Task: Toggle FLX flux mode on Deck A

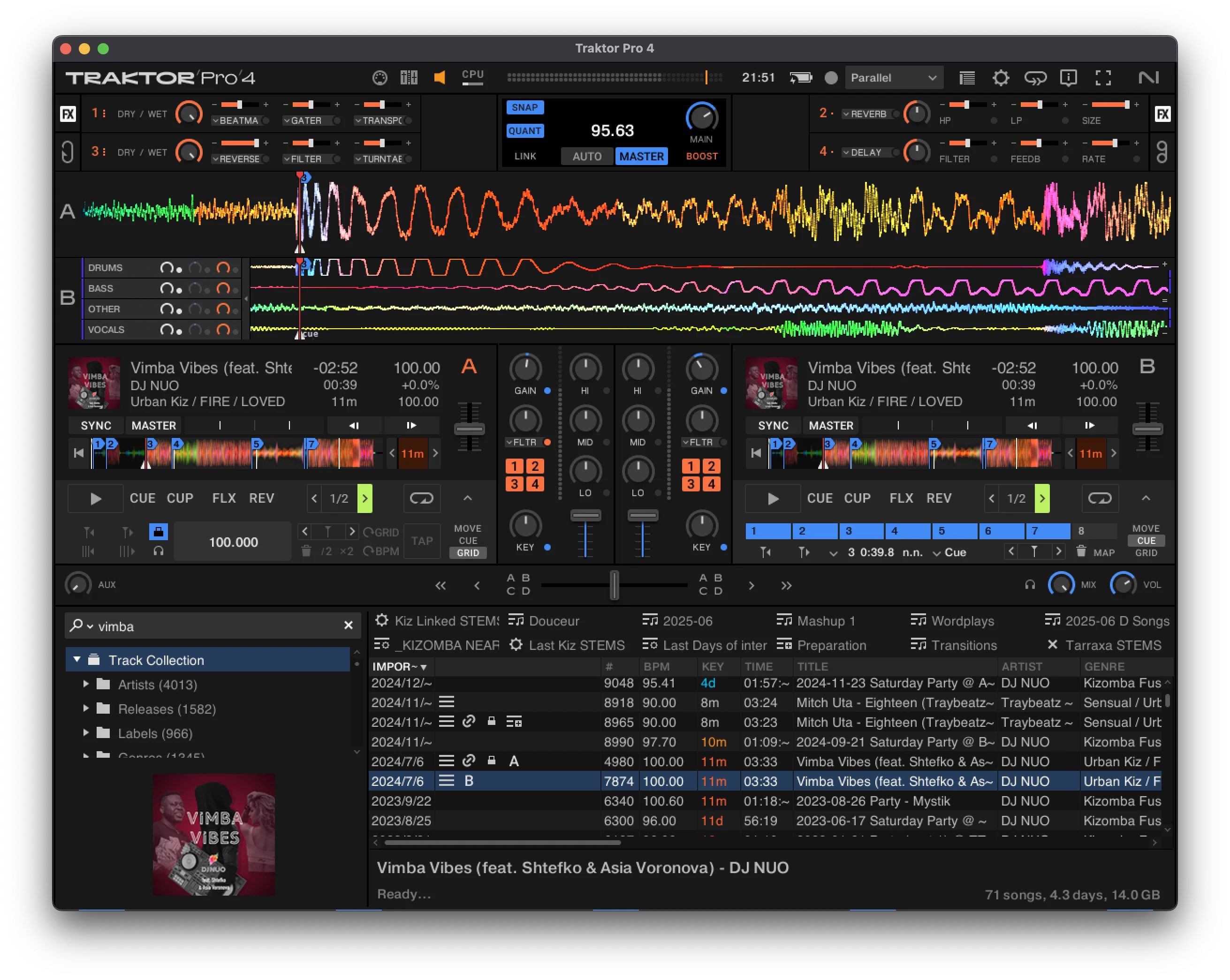Action: tap(224, 498)
